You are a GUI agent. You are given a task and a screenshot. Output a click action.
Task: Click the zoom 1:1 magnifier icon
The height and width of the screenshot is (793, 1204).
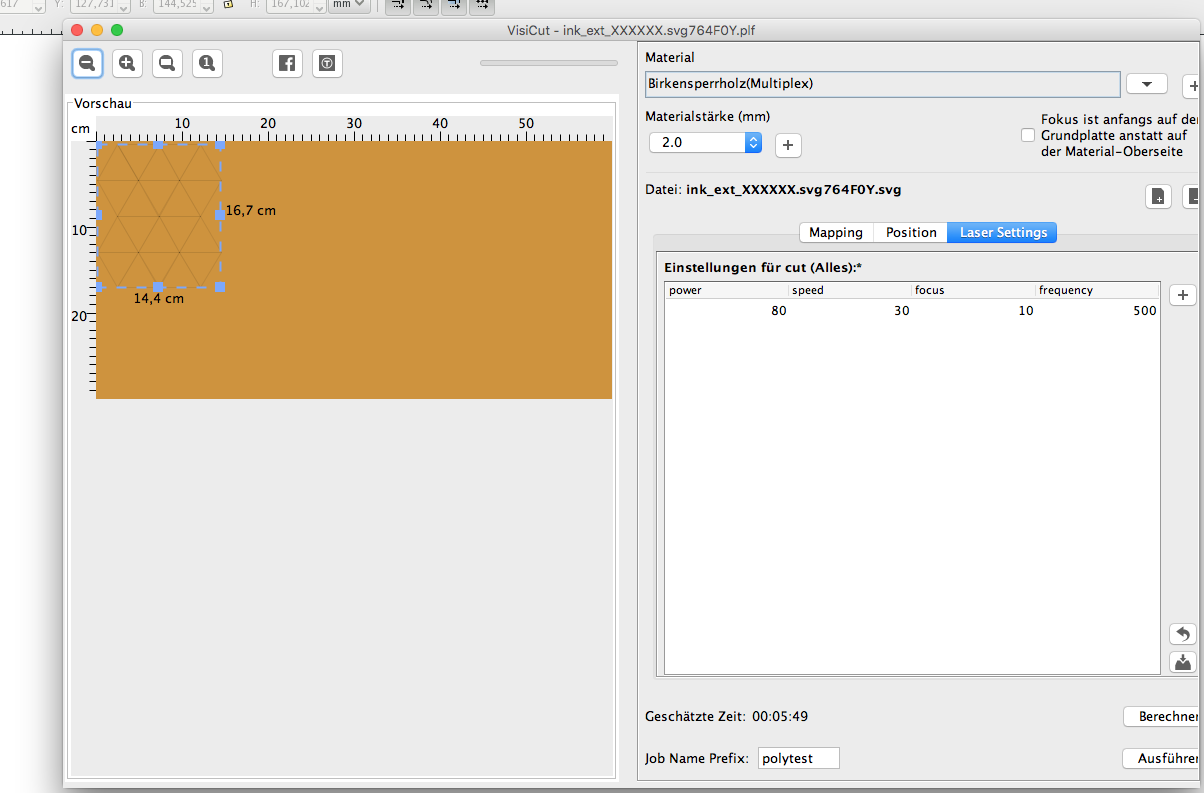207,64
